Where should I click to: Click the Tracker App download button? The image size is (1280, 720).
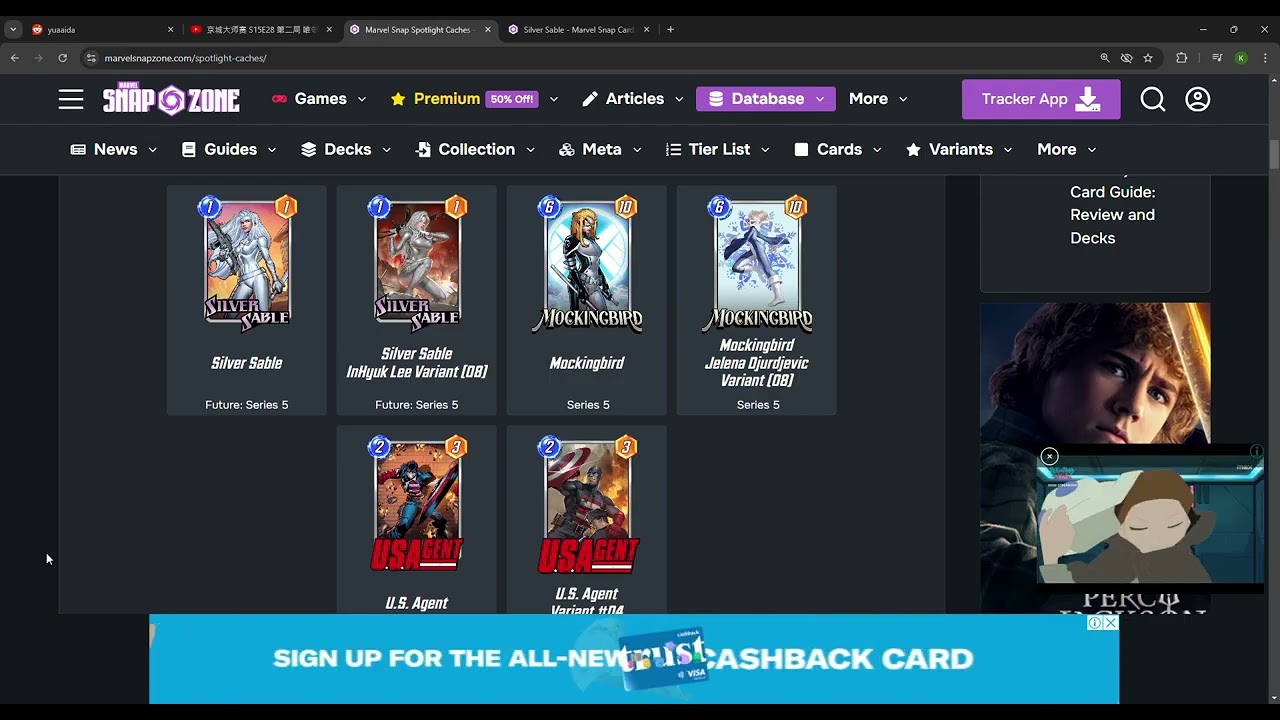[1041, 99]
